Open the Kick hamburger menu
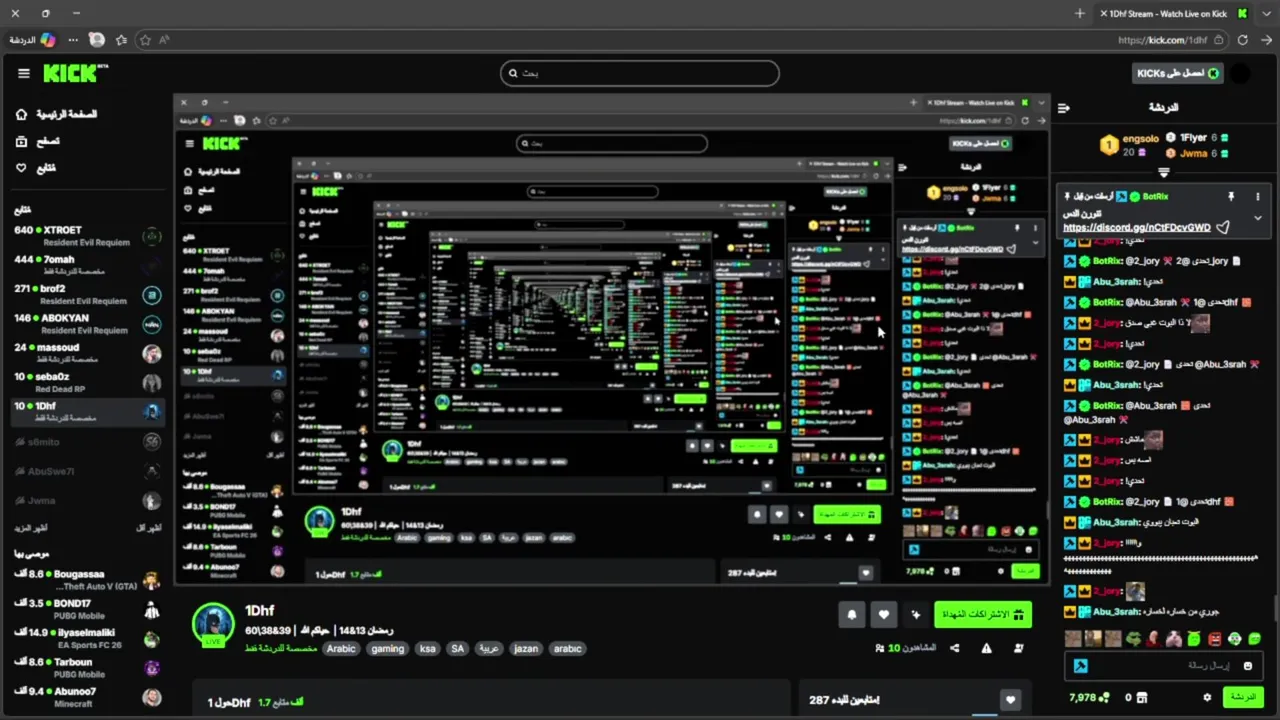Viewport: 1280px width, 720px height. [x=23, y=73]
